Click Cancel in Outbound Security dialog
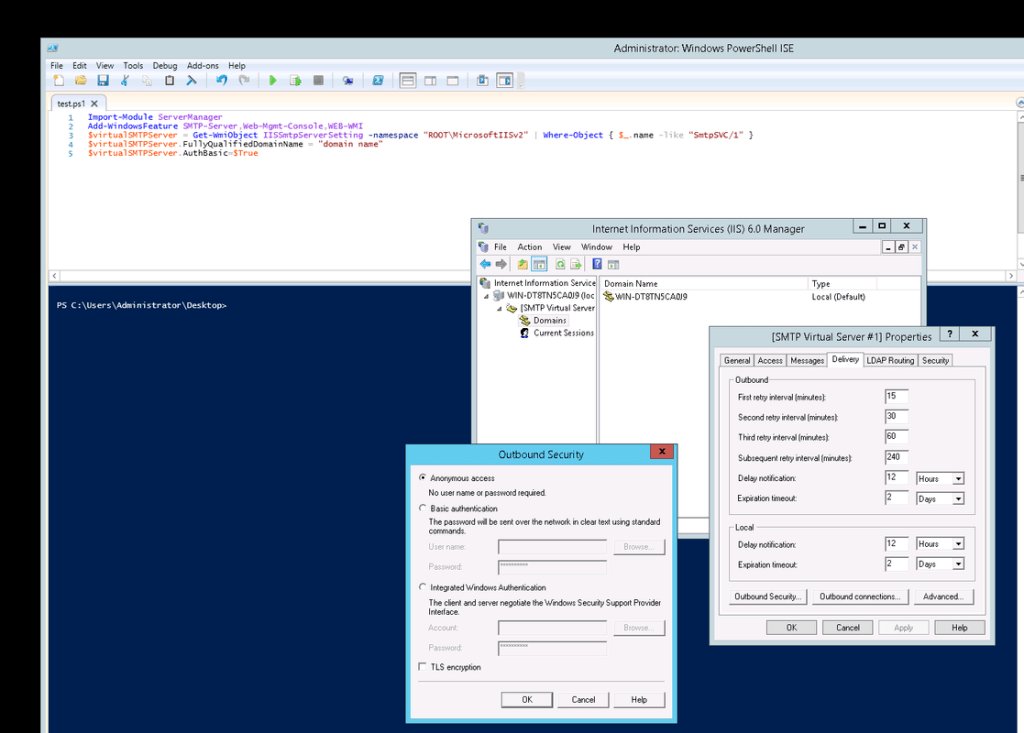1024x733 pixels. [x=583, y=700]
